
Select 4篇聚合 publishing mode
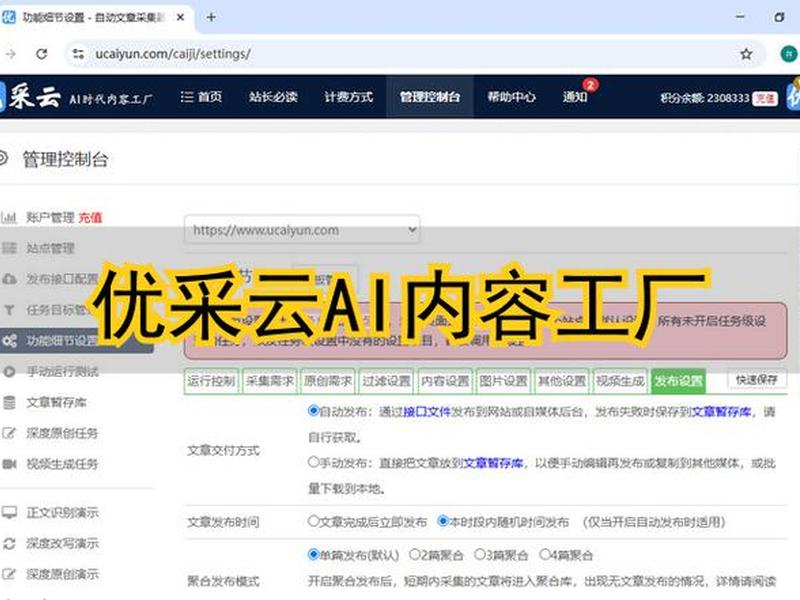(544, 554)
